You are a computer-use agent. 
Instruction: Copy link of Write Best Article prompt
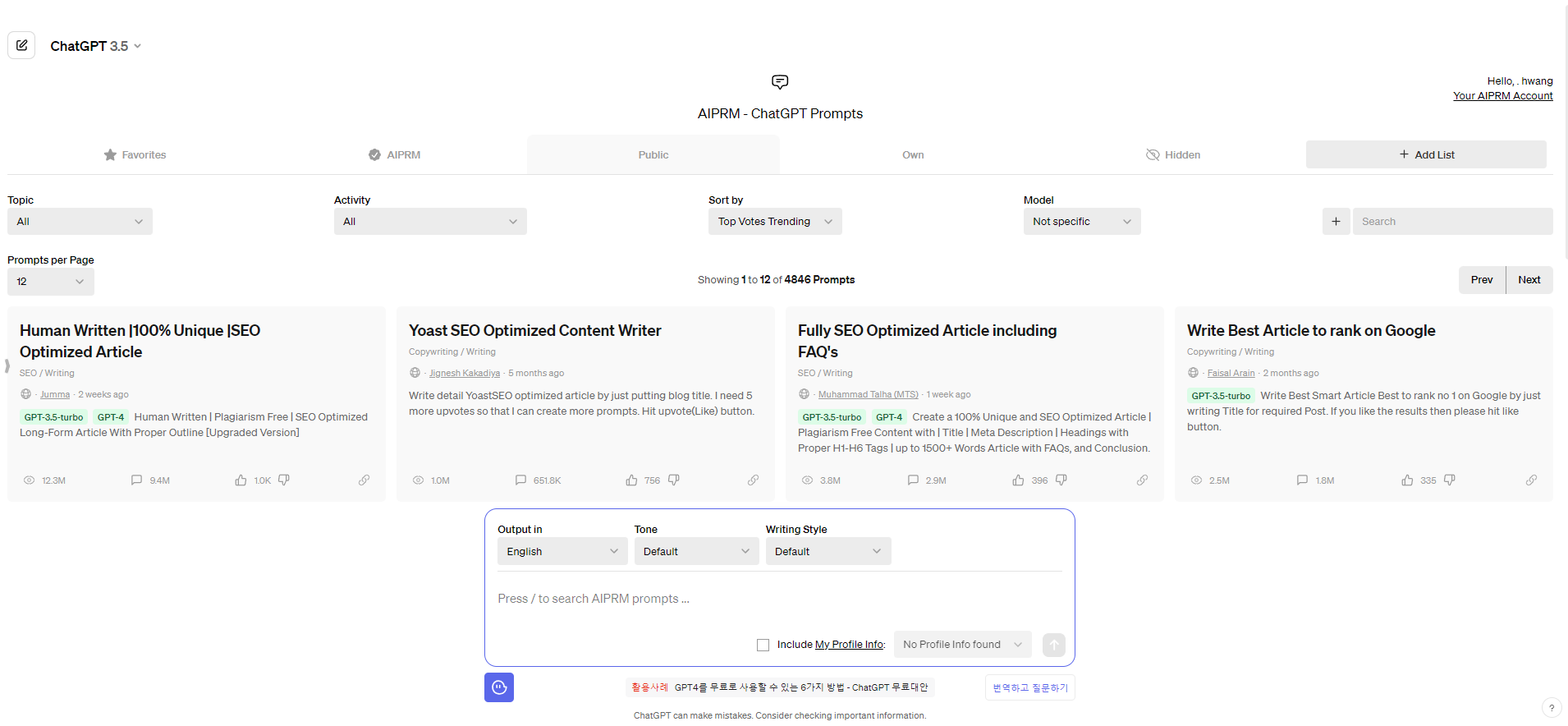[x=1531, y=480]
